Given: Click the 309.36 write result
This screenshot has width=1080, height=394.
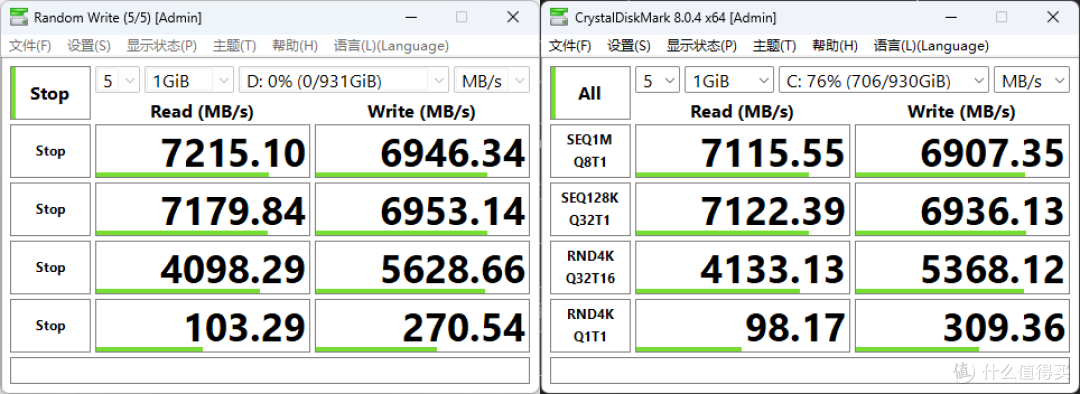Looking at the screenshot, I should [x=962, y=325].
